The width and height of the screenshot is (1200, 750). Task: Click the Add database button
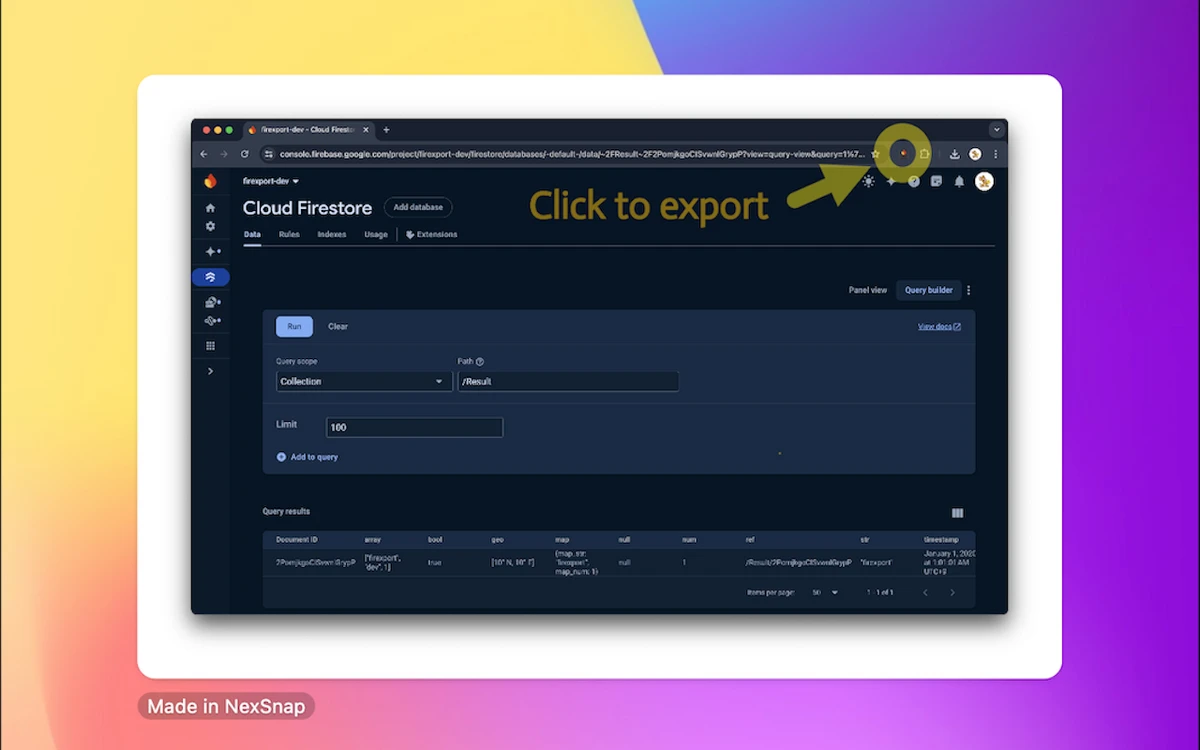coord(418,207)
